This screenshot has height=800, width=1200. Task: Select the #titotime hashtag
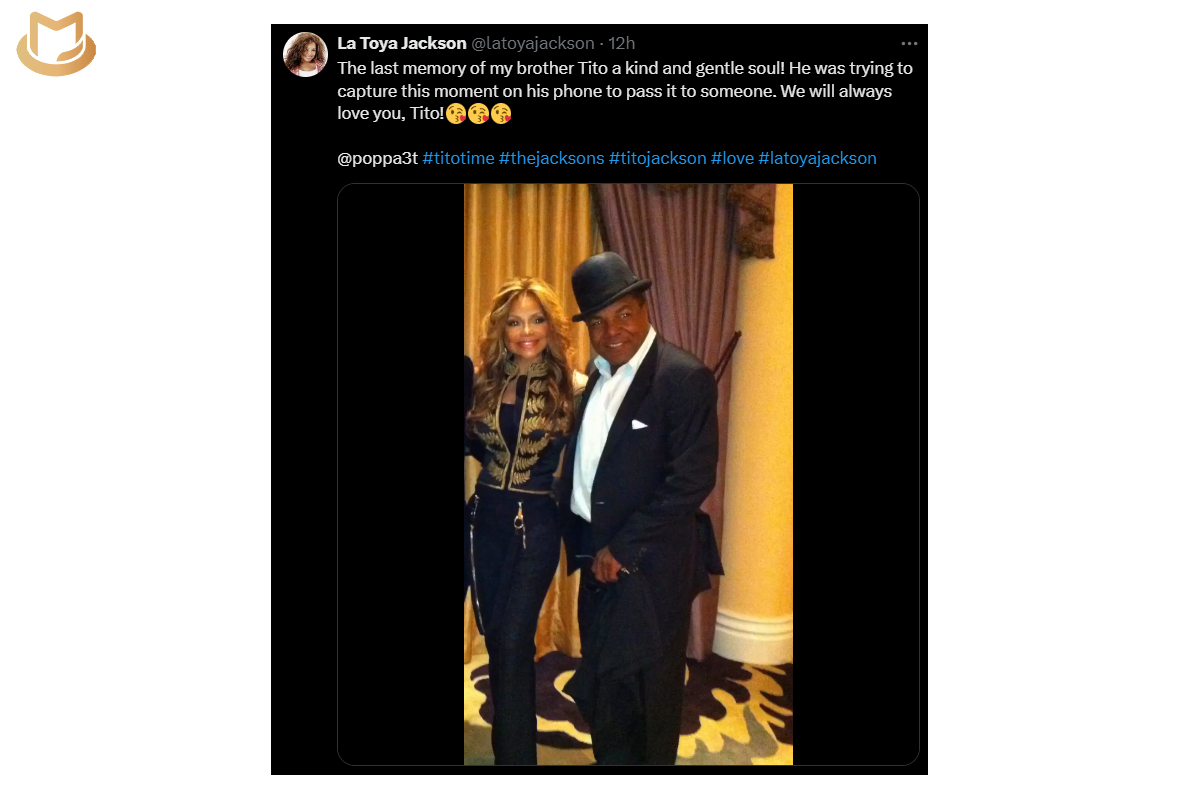click(458, 158)
